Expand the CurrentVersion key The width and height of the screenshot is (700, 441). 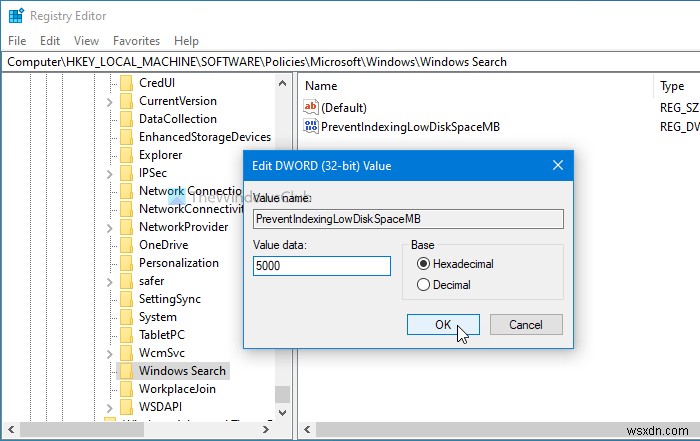(x=110, y=102)
